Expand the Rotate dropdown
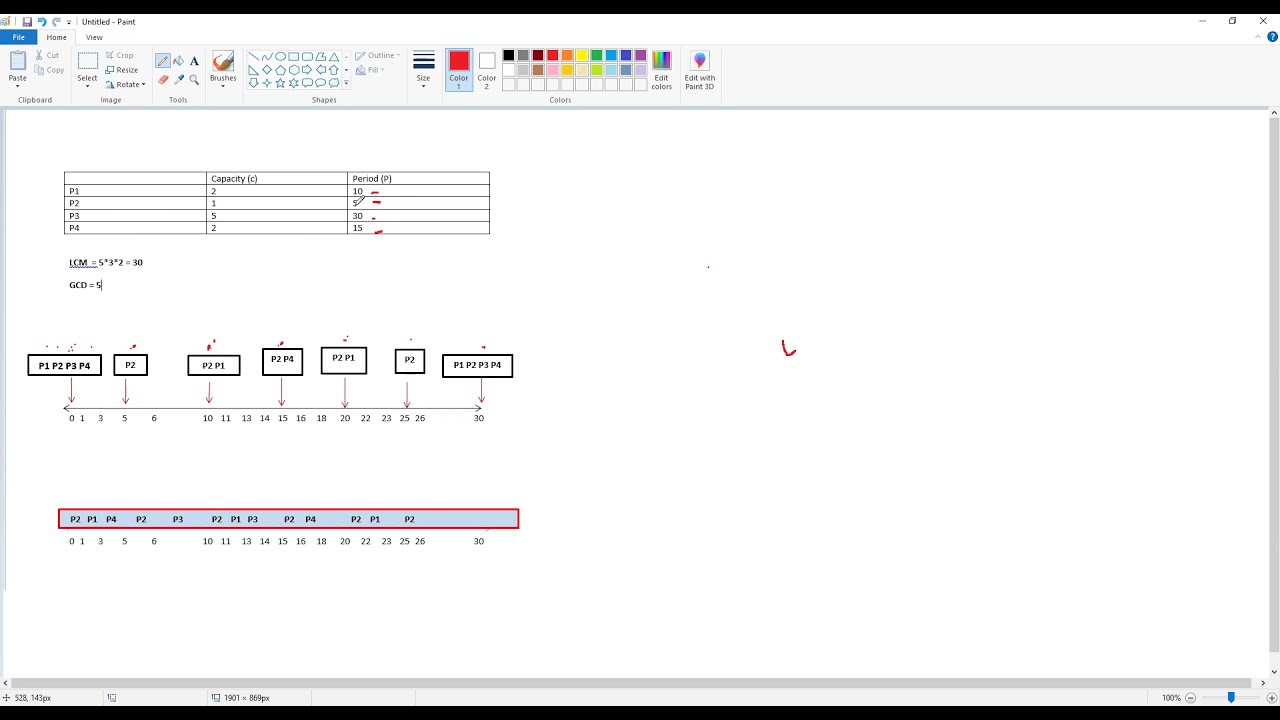 pos(143,84)
